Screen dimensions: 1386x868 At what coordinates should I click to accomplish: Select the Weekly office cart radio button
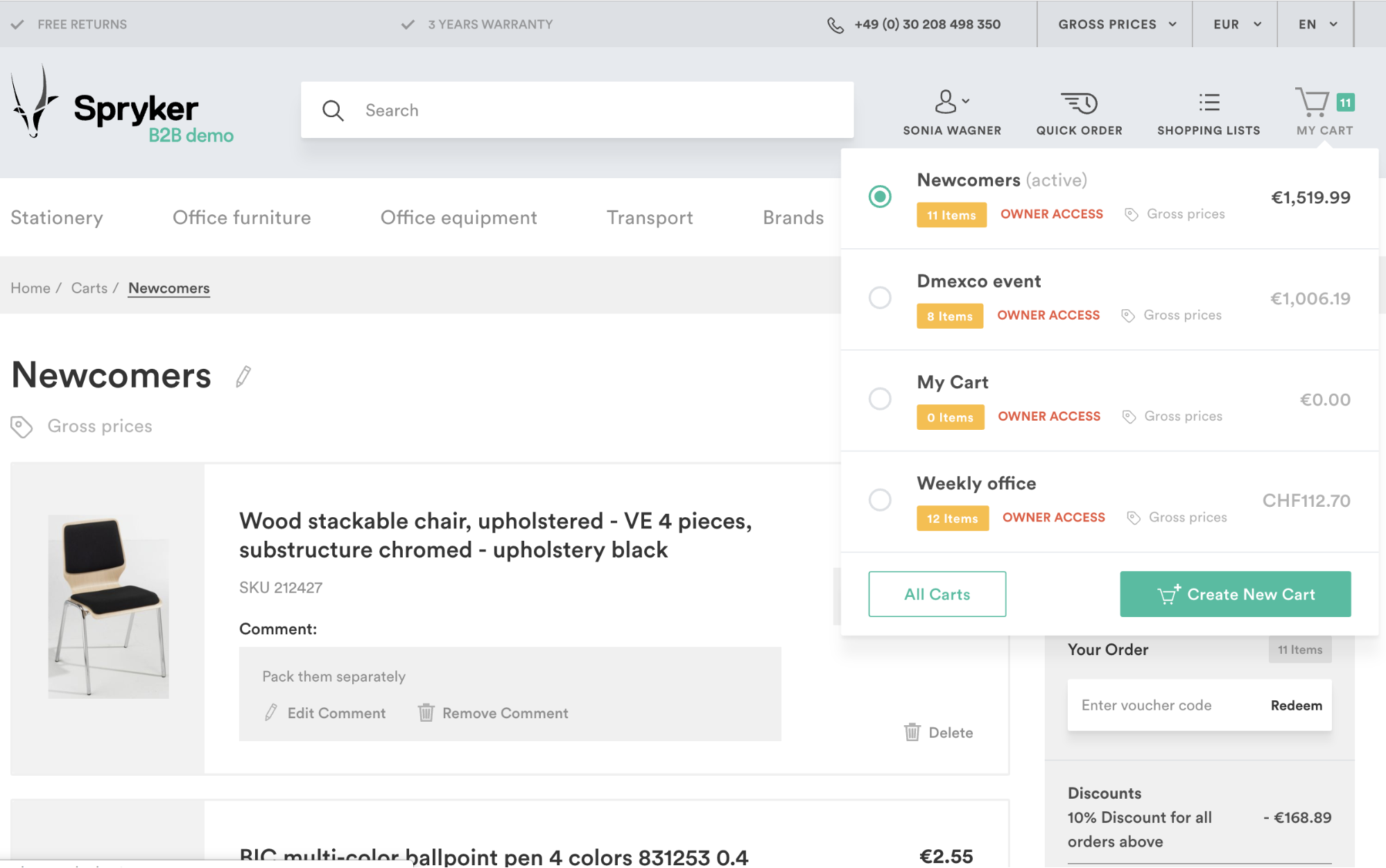pos(880,500)
